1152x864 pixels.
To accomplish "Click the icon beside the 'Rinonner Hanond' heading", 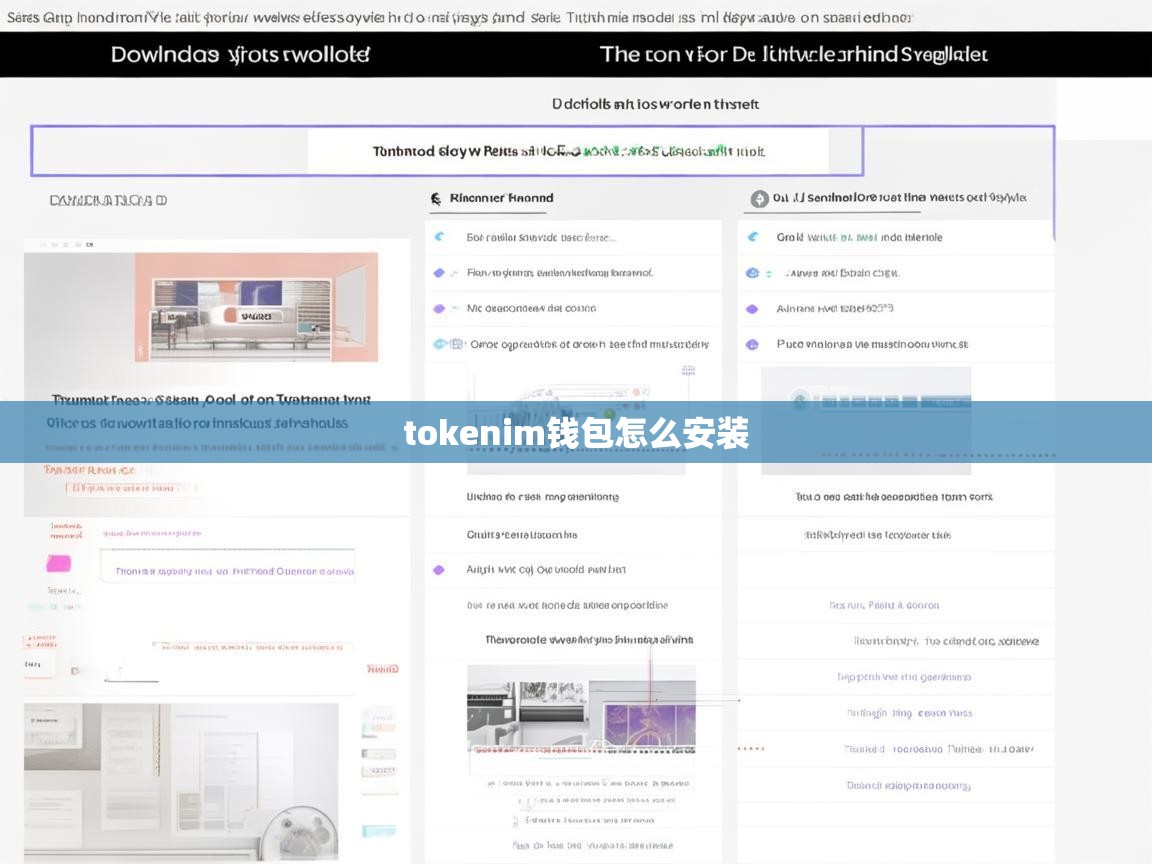I will pos(436,199).
